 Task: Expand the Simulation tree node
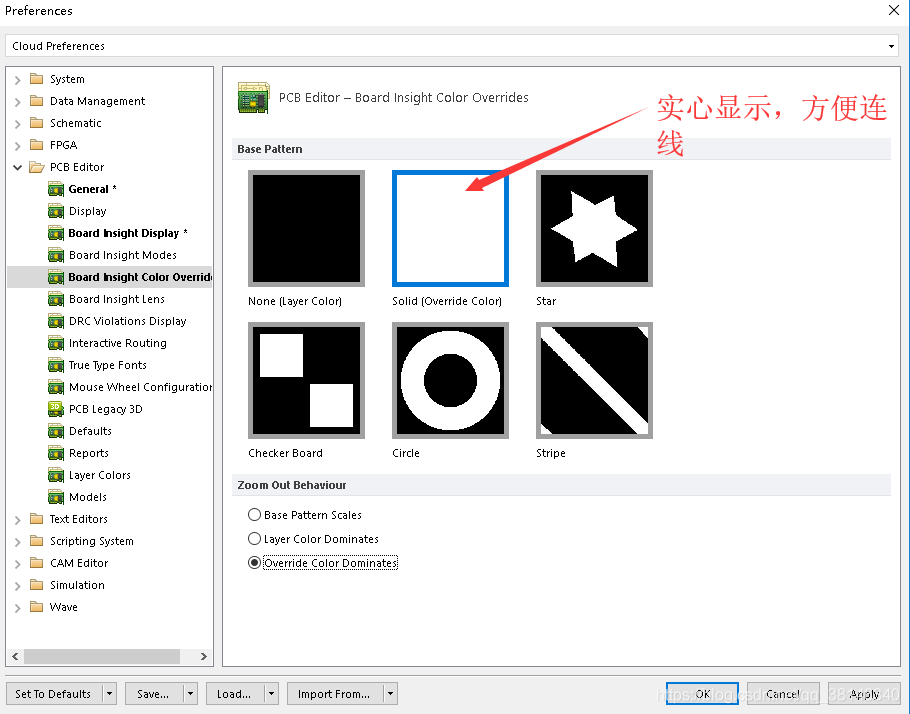[x=17, y=586]
